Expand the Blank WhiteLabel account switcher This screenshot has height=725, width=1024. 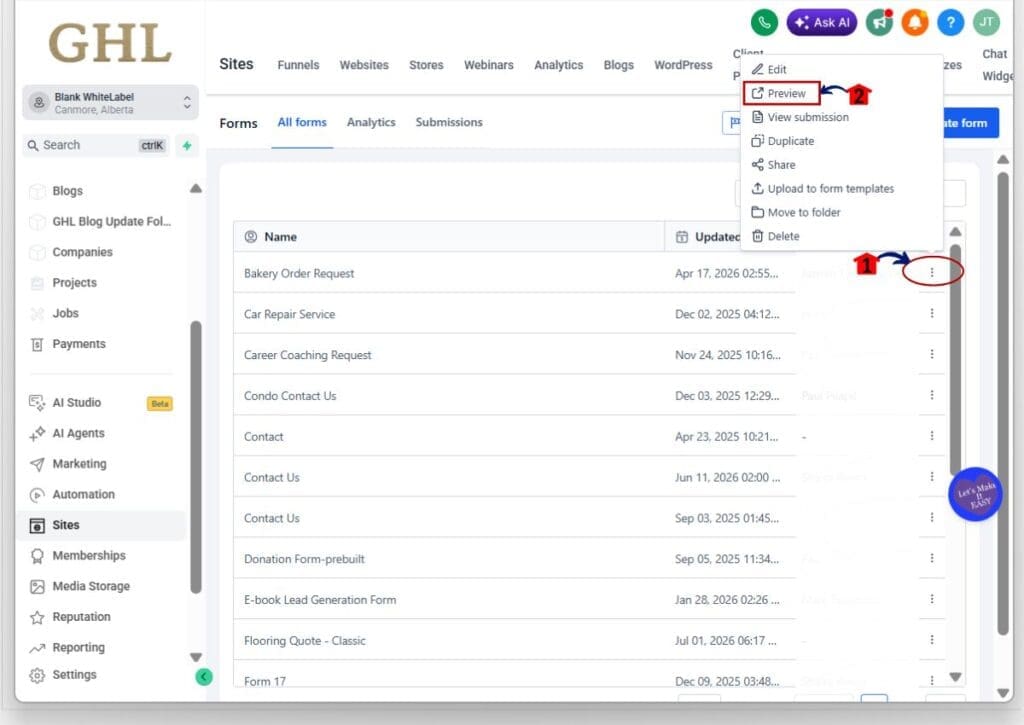[110, 103]
